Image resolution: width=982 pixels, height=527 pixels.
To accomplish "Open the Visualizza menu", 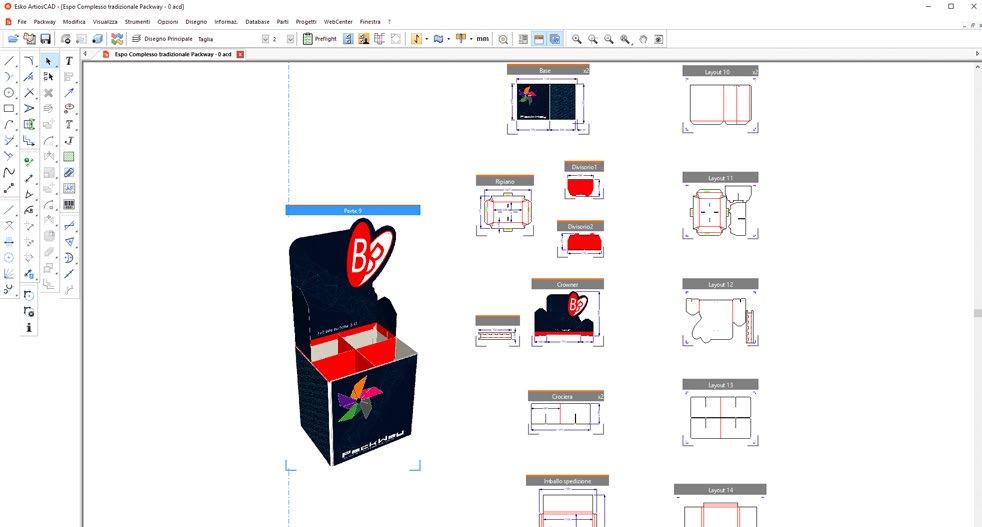I will [x=105, y=21].
